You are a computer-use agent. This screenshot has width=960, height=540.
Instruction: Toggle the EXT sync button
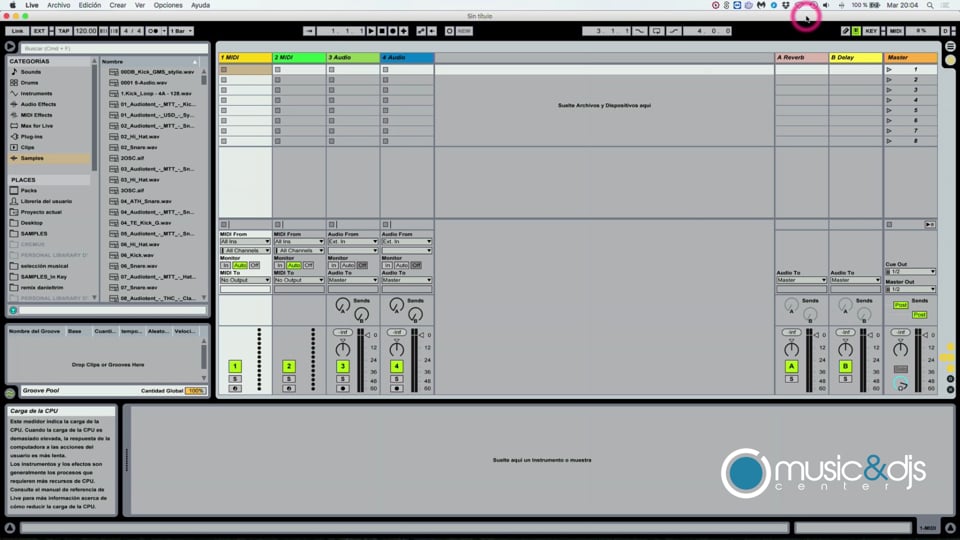39,31
